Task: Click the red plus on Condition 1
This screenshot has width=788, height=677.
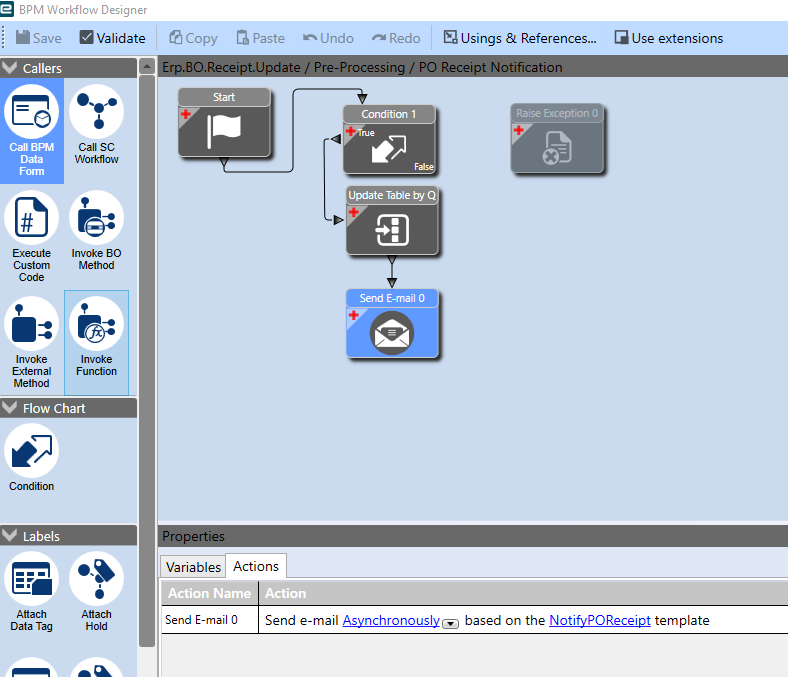Action: click(x=351, y=131)
